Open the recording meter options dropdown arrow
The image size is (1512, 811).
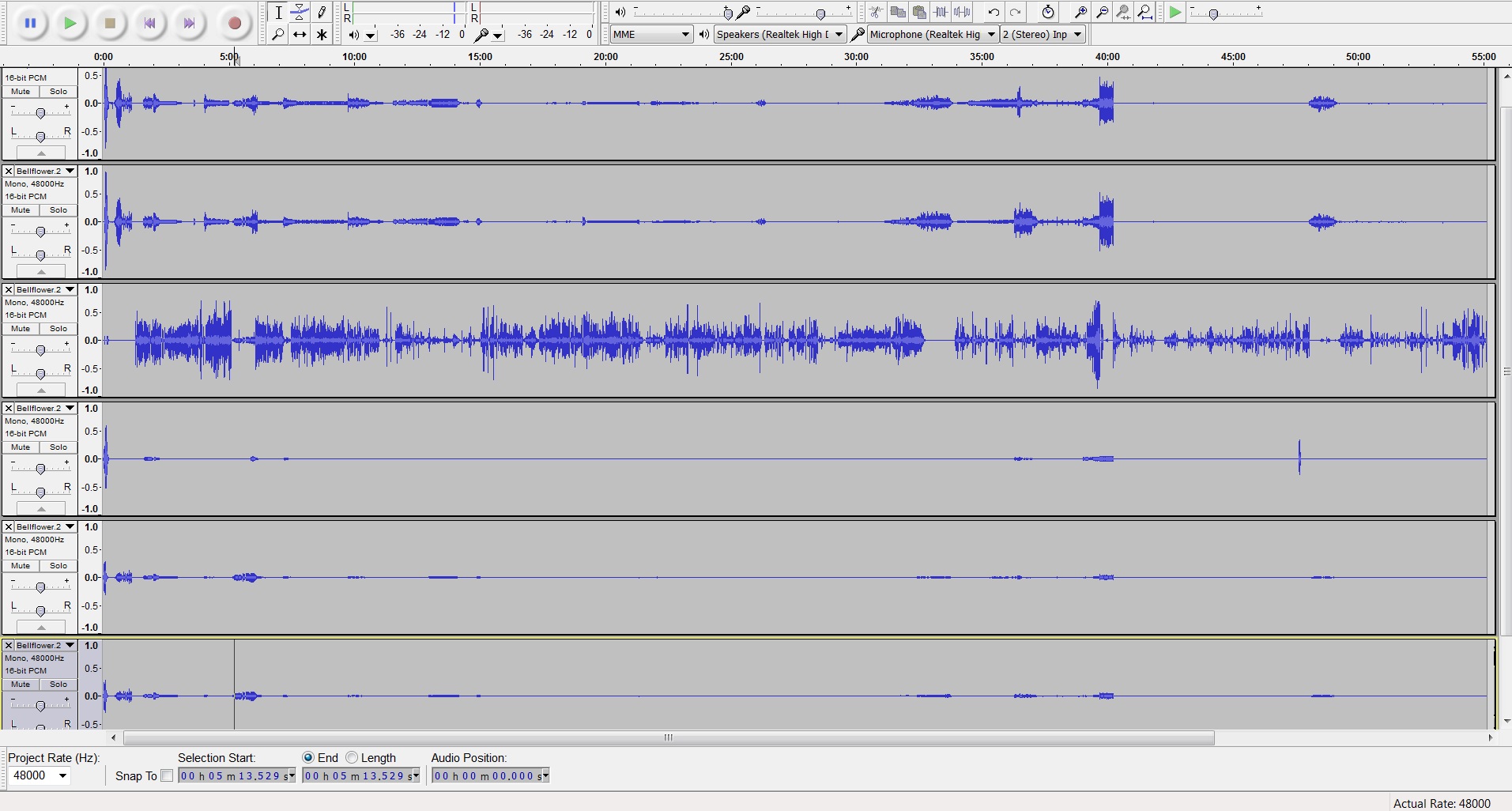(x=498, y=36)
